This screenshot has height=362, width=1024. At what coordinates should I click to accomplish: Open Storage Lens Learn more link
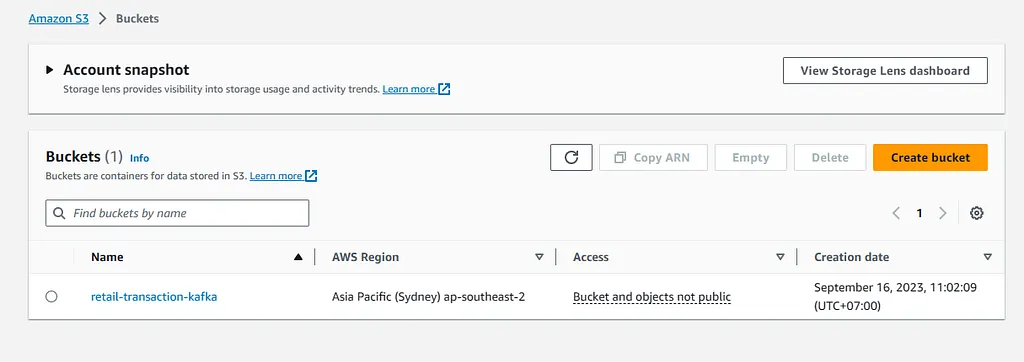416,89
